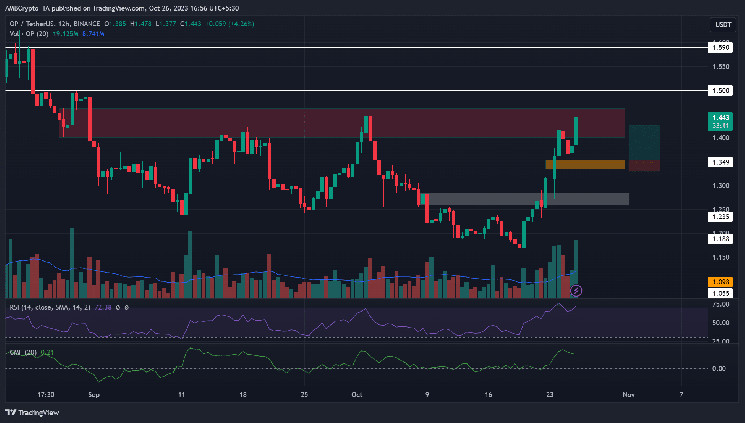Click the orange 1.088 price label
The image size is (745, 423).
click(x=720, y=282)
